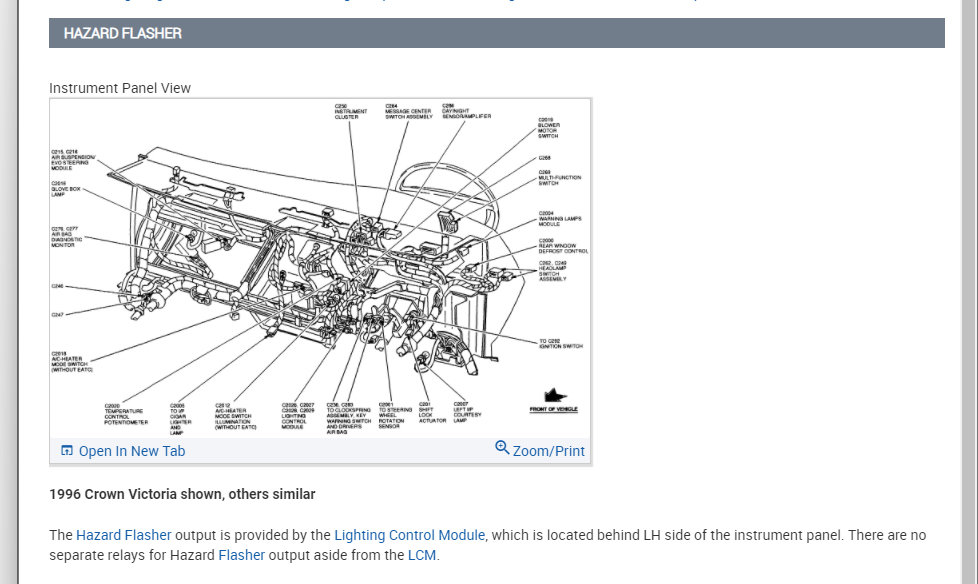Click the 'FRONT OF VEHICLE' caption text
The width and height of the screenshot is (978, 584).
pyautogui.click(x=554, y=409)
